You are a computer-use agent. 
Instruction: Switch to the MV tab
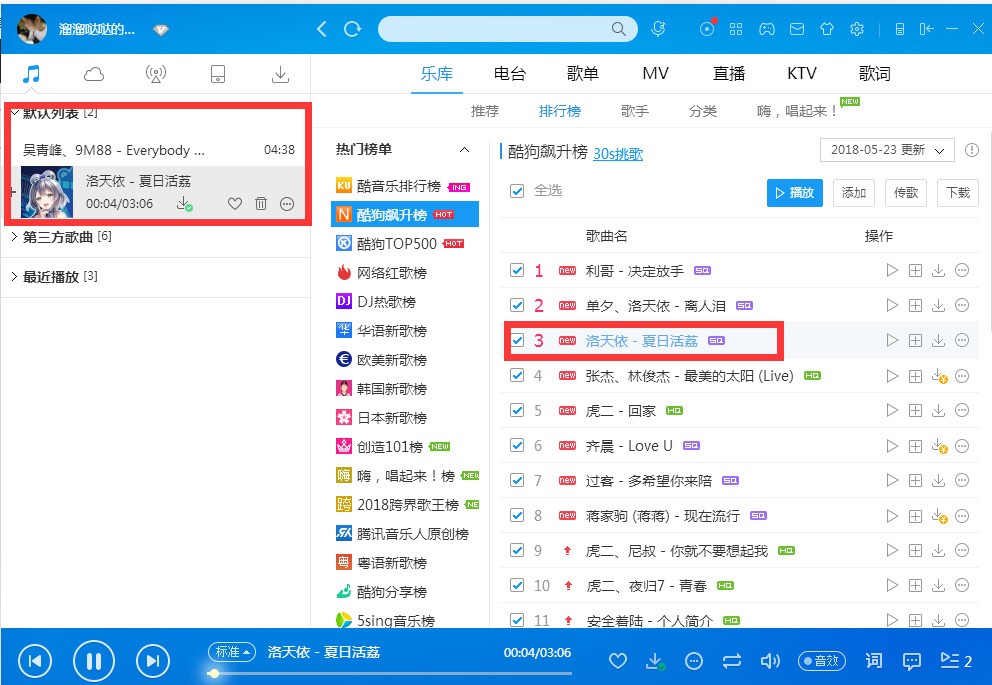655,74
